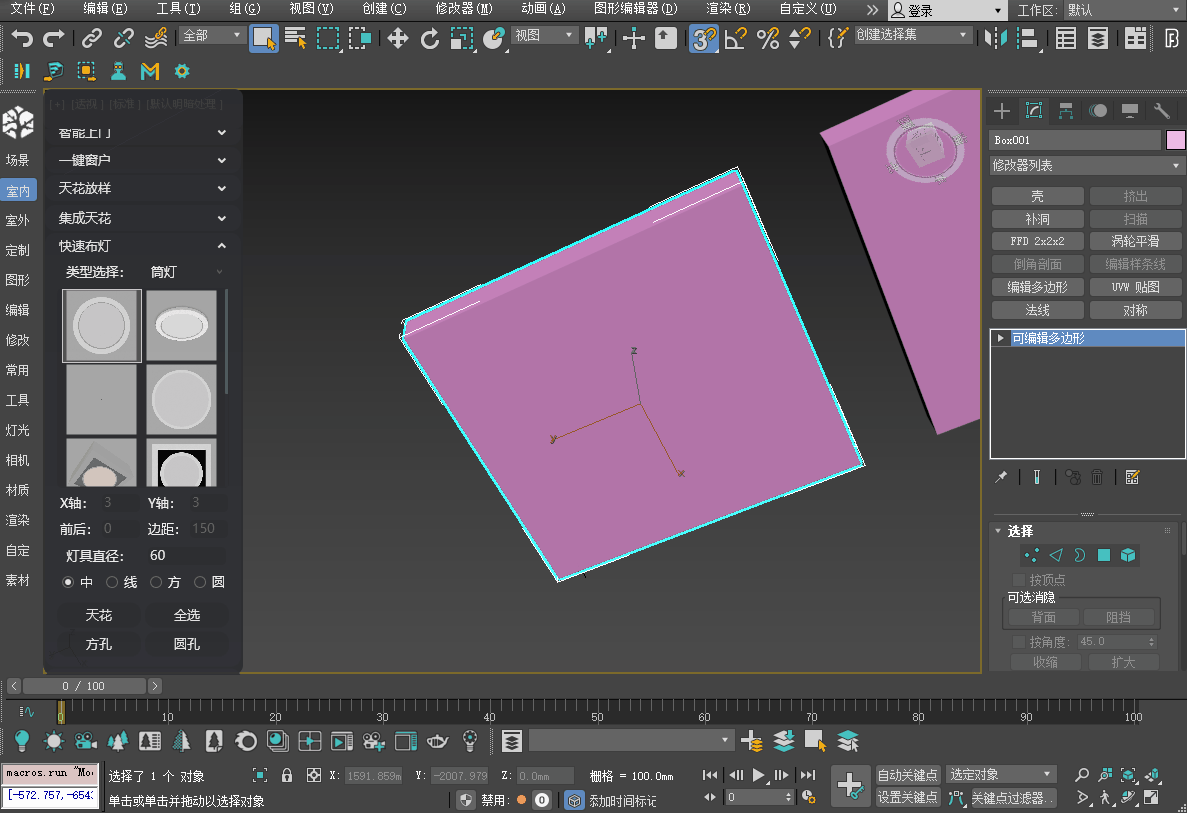Toggle 3D Snaps on the toolbar
Viewport: 1187px width, 813px height.
tap(703, 37)
